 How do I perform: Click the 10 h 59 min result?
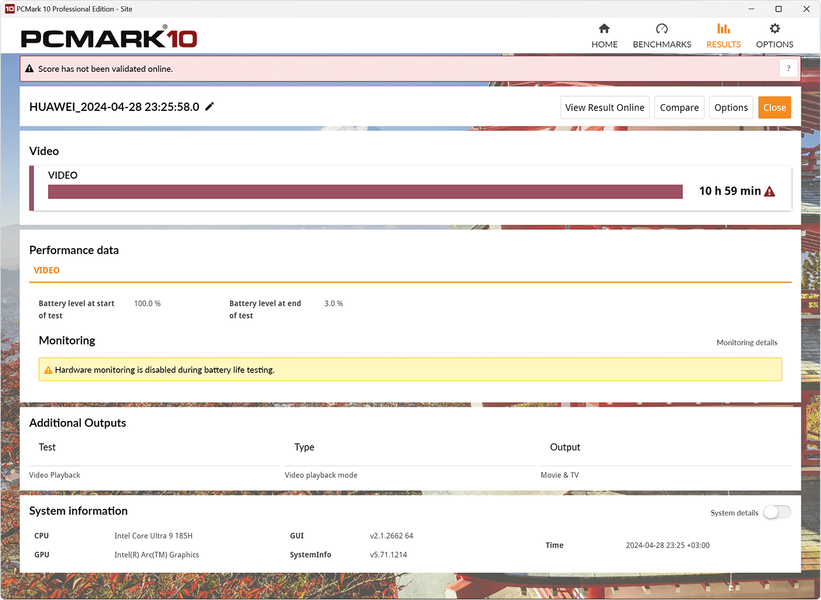730,191
